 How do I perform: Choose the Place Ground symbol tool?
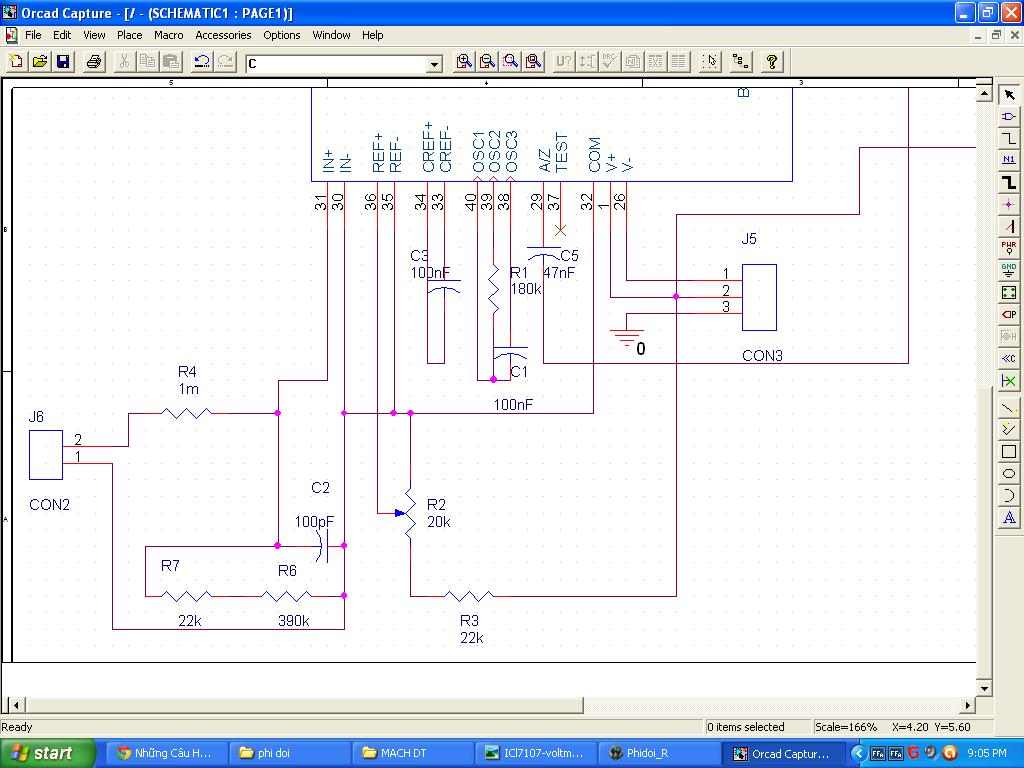pyautogui.click(x=1009, y=270)
